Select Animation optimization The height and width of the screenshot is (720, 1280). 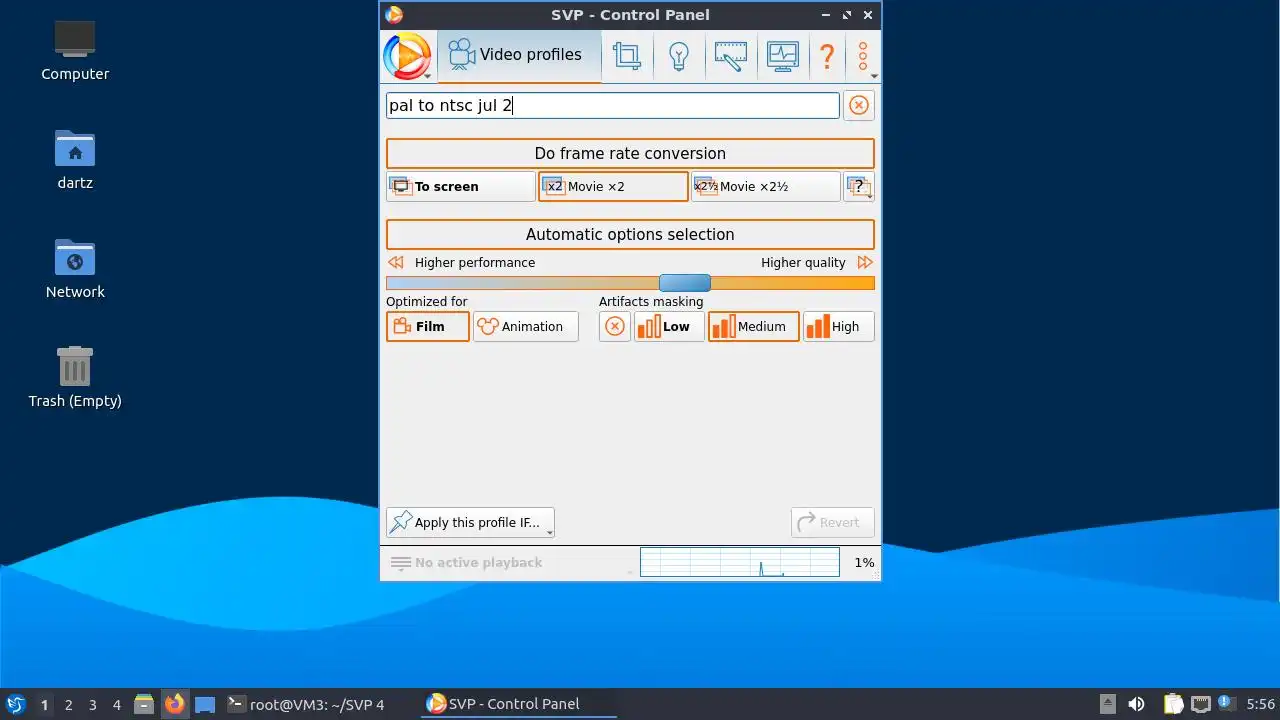[525, 326]
